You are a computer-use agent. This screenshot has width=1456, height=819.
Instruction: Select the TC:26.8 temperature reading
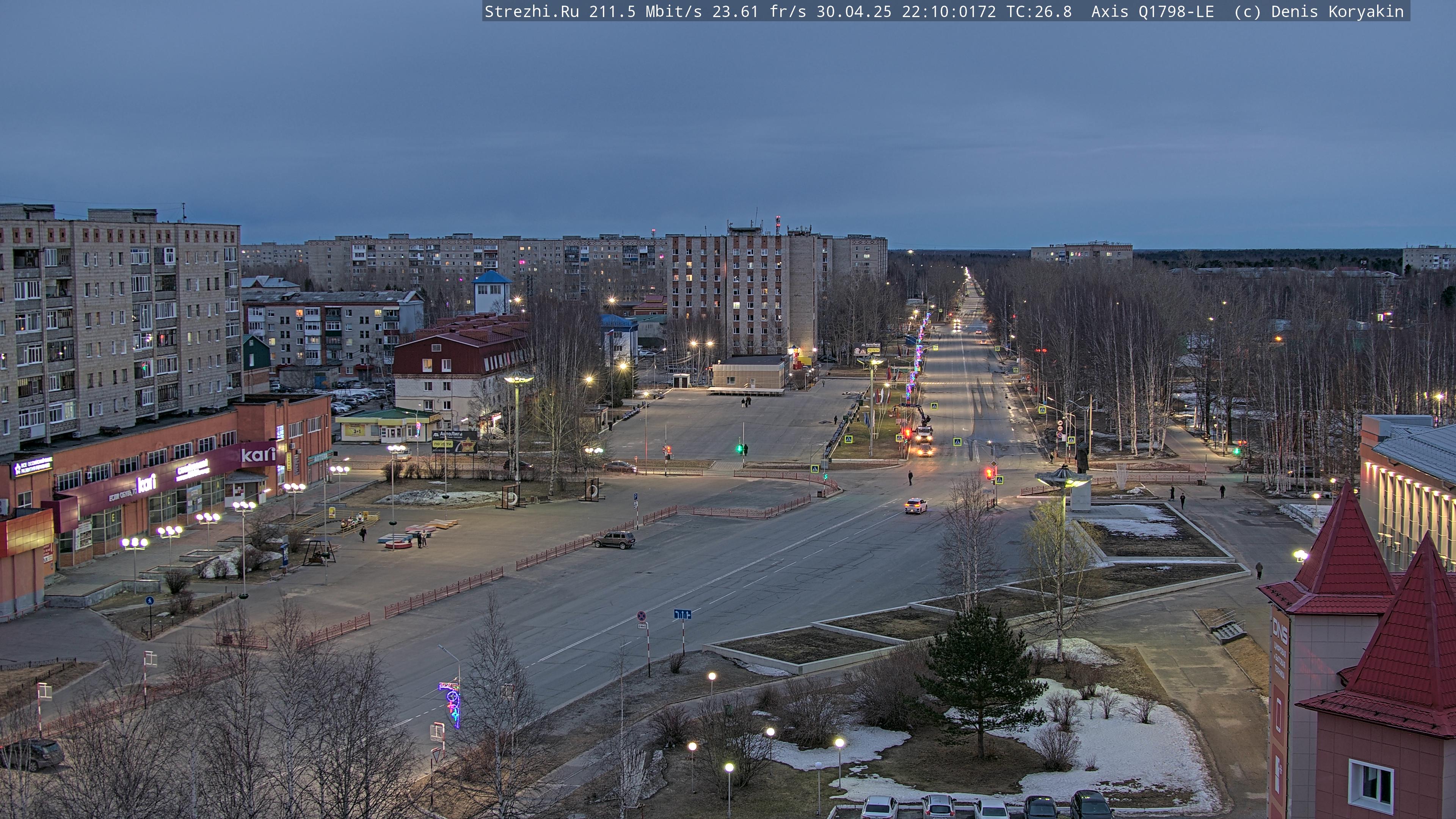click(1039, 11)
